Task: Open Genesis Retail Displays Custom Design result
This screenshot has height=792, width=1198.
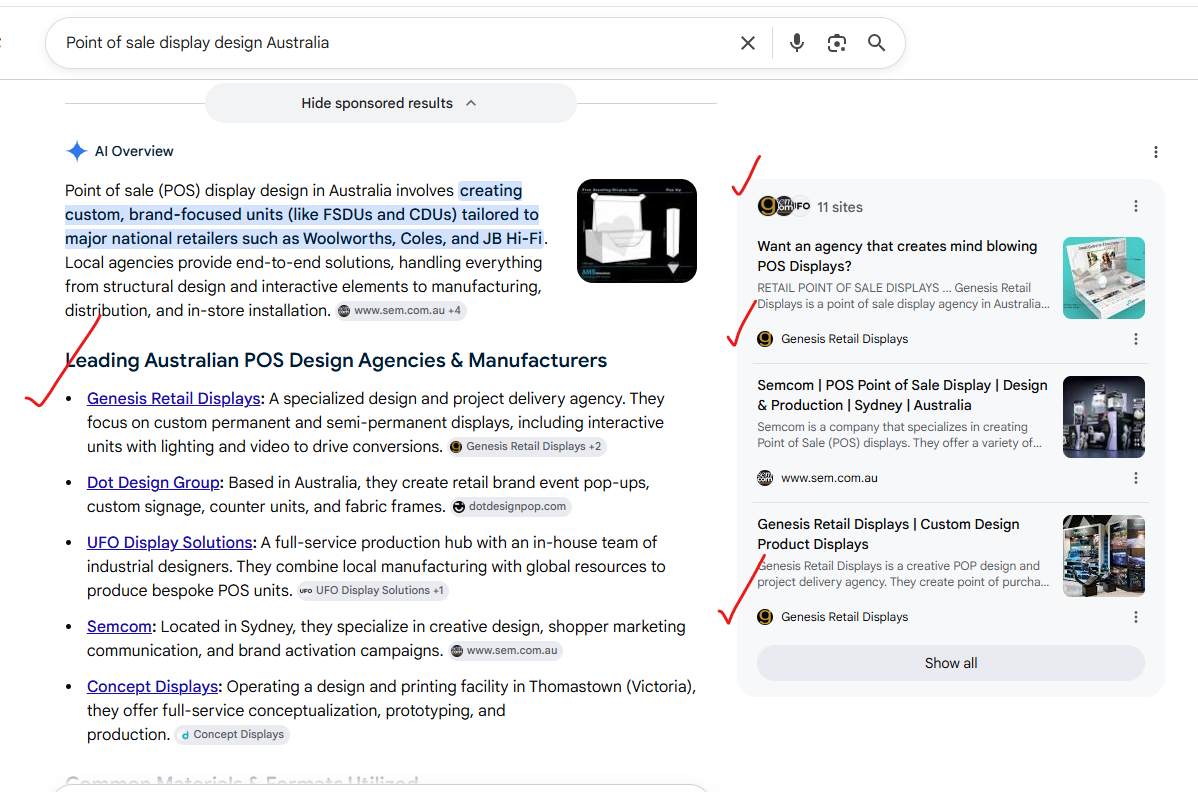Action: point(888,534)
